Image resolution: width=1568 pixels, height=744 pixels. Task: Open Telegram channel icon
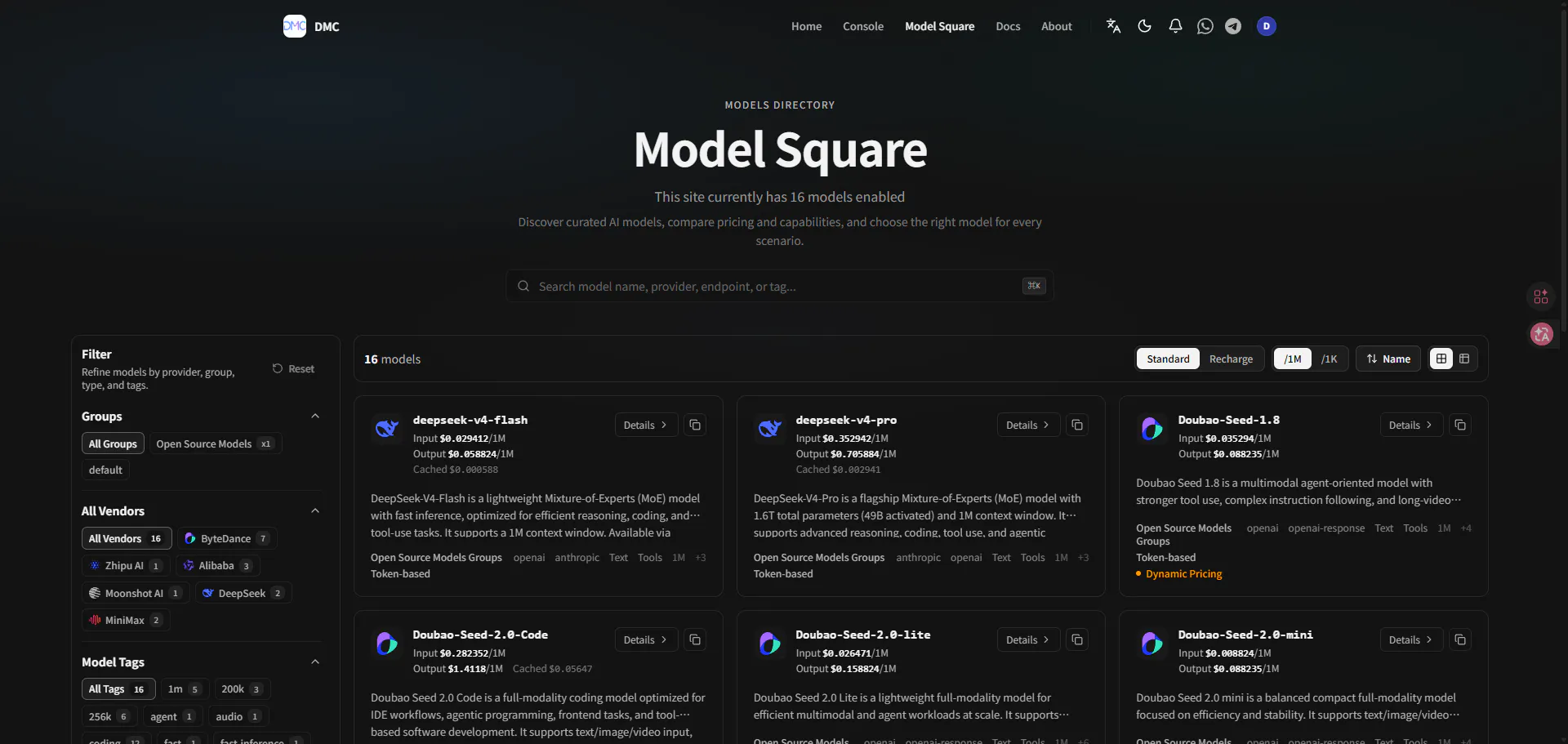click(1233, 26)
